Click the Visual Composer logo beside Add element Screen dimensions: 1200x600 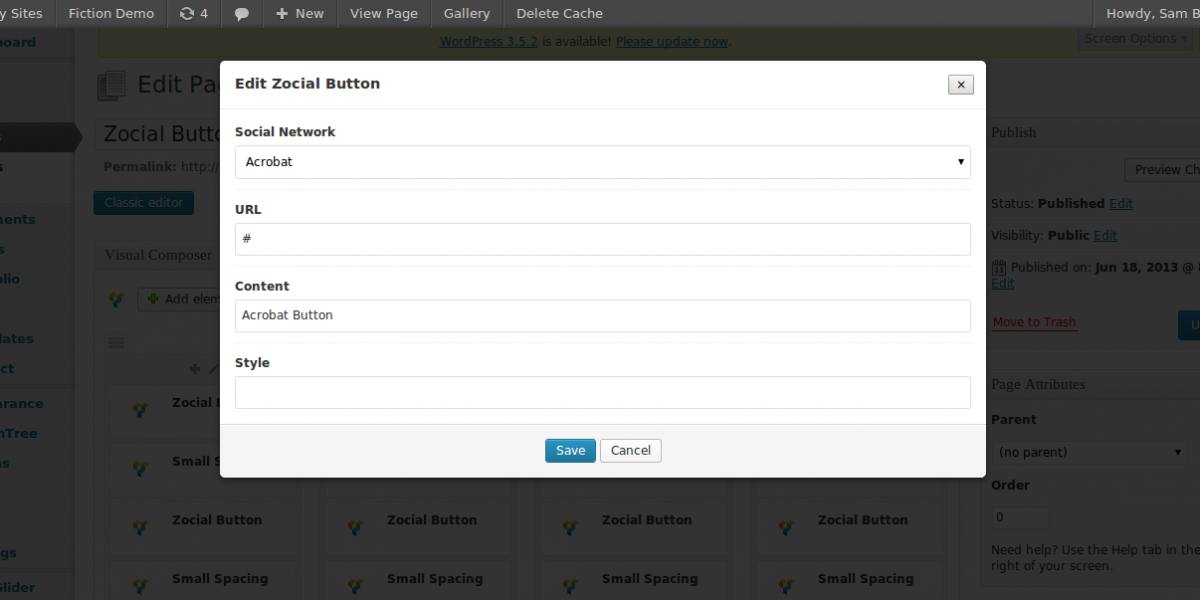(x=117, y=298)
